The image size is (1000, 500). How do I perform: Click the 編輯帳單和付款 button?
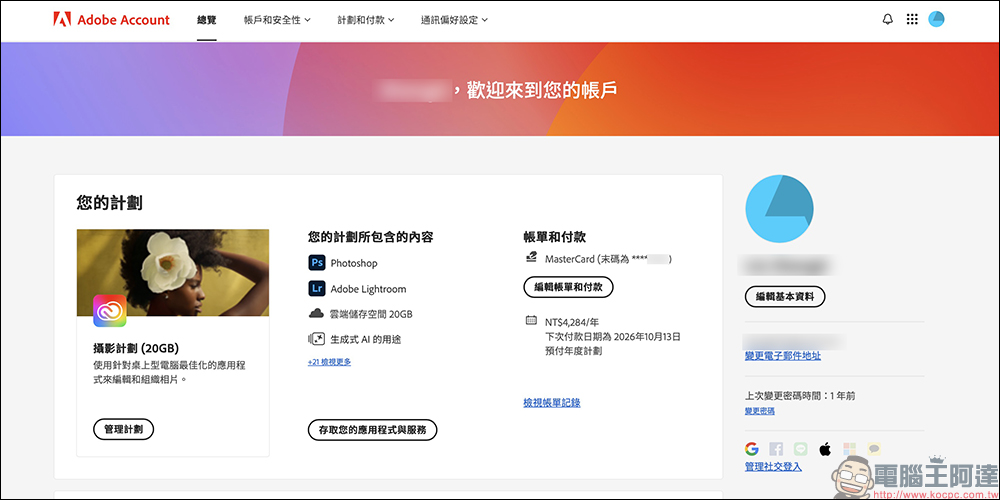[x=568, y=287]
